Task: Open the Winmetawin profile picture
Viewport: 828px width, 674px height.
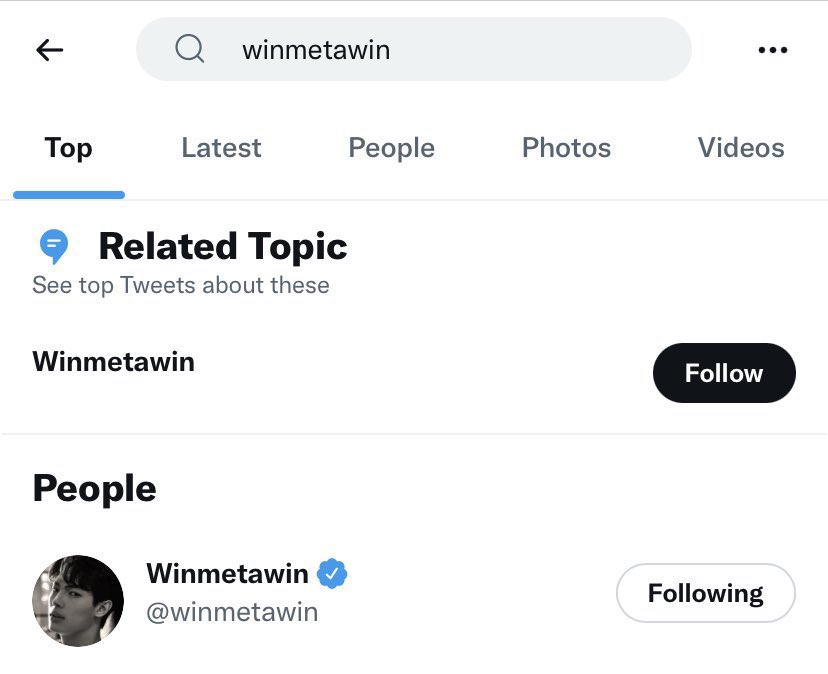Action: point(78,600)
